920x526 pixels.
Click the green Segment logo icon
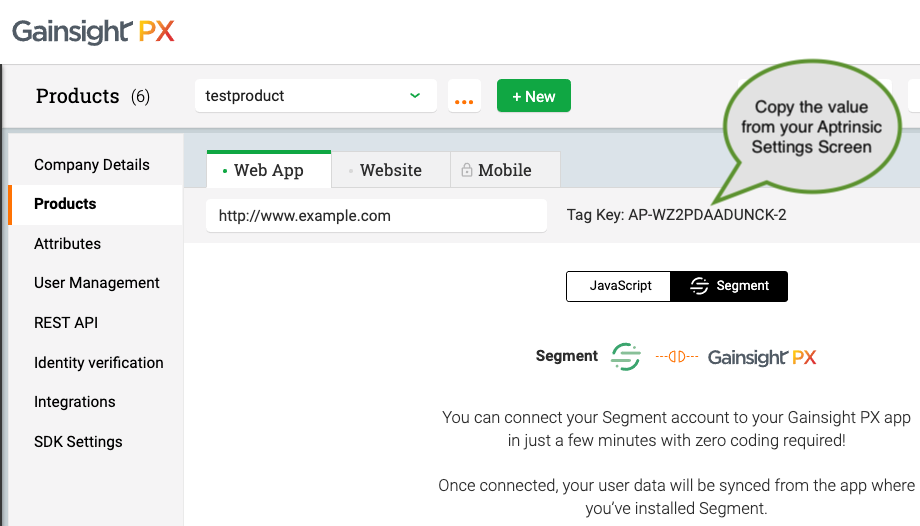click(626, 356)
